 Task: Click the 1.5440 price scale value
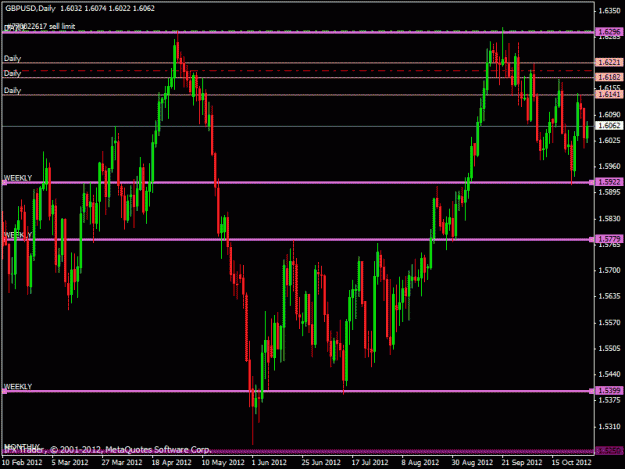[x=609, y=374]
